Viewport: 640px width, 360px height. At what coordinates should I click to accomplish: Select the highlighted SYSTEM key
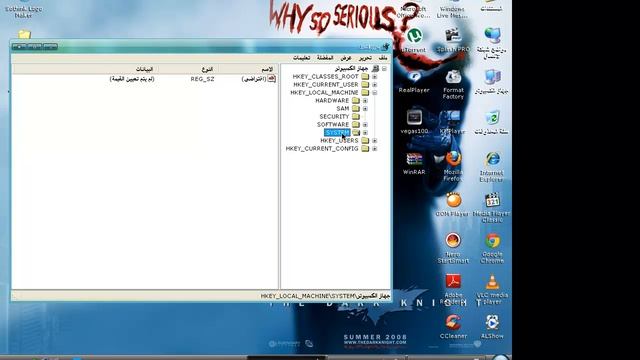338,133
